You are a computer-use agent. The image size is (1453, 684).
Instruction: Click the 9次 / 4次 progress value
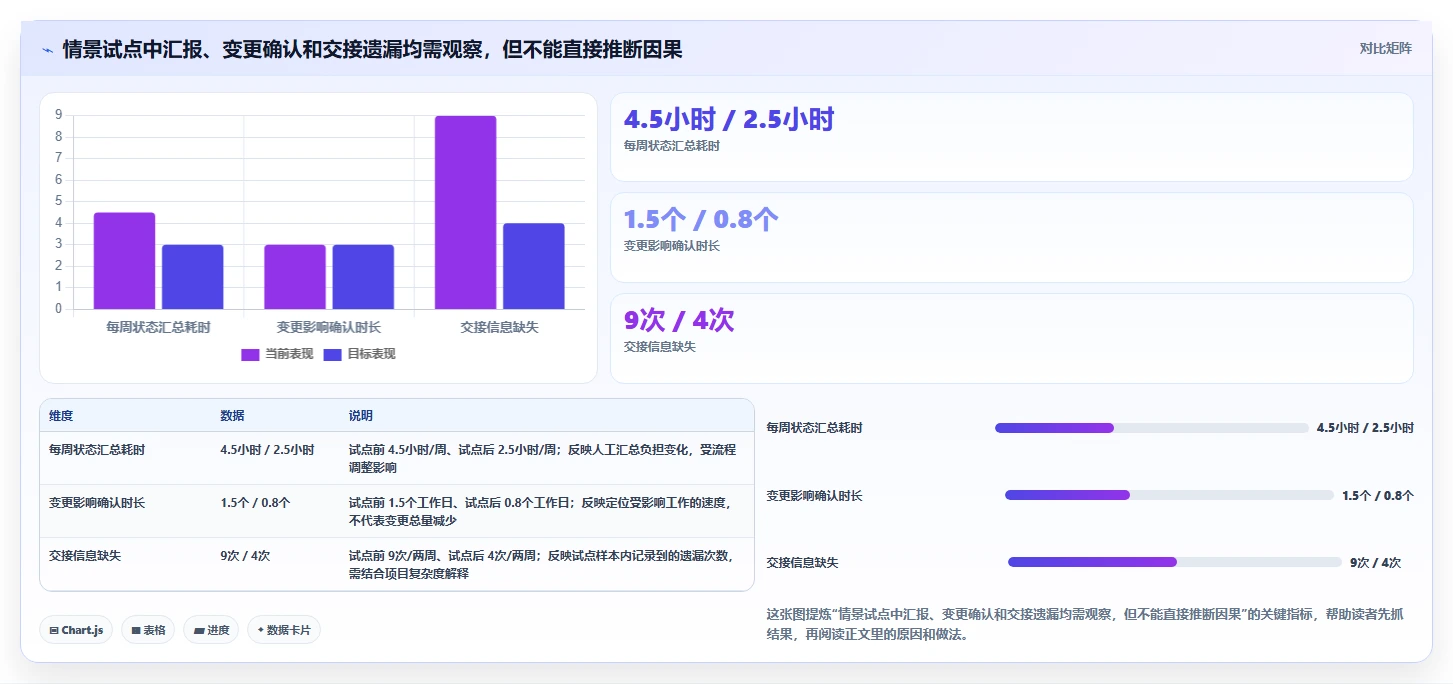tap(1376, 562)
